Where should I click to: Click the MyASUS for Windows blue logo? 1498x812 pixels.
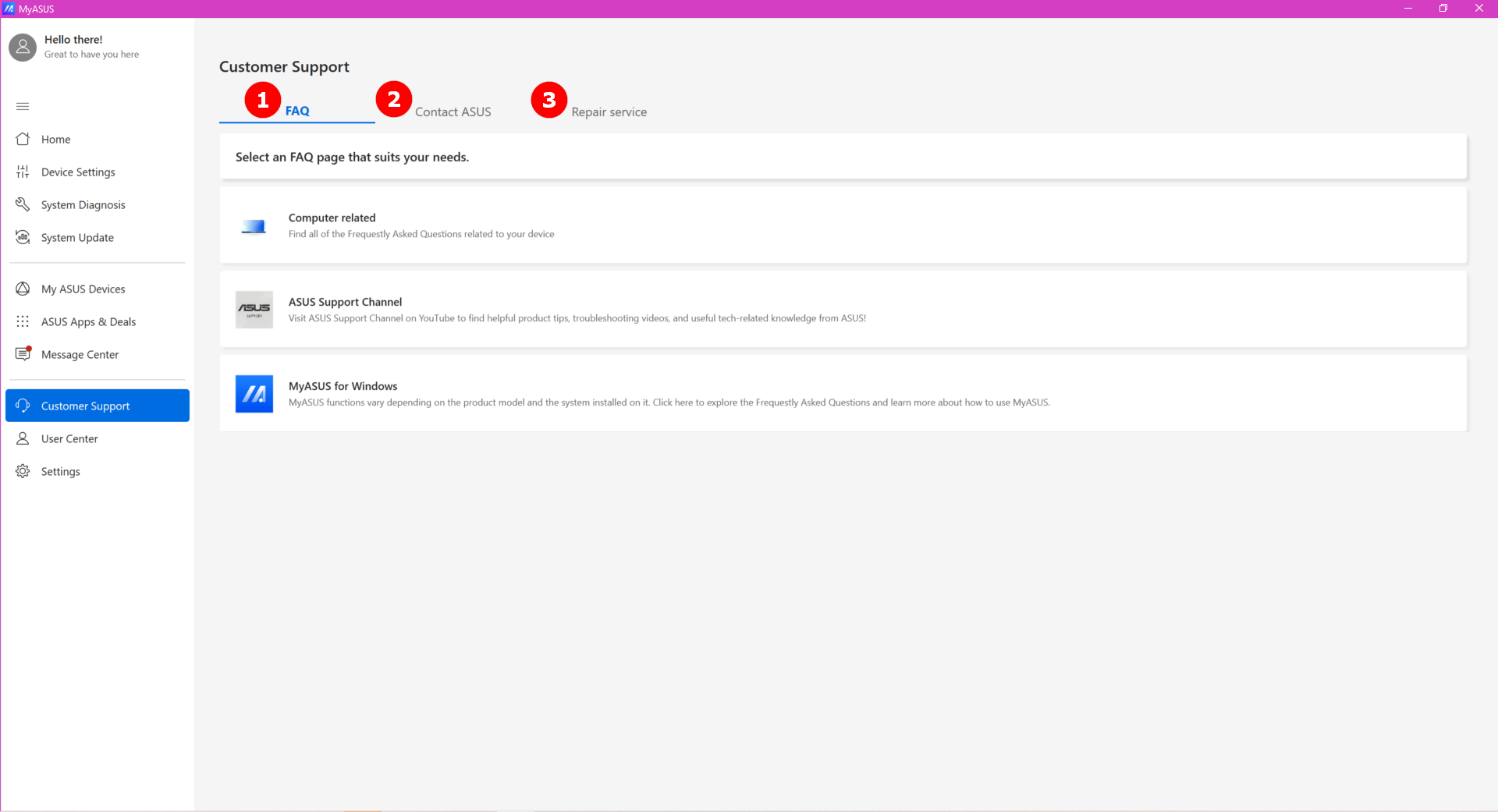click(x=254, y=394)
